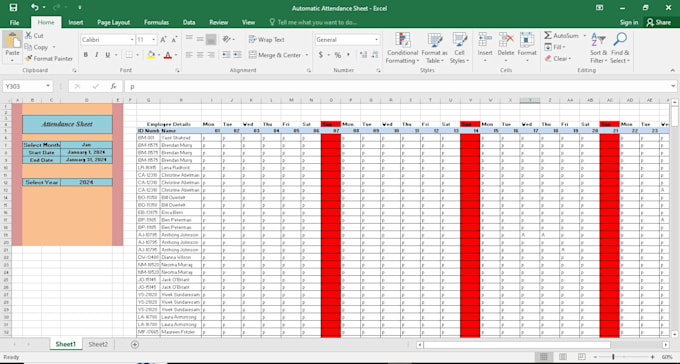680x364 pixels.
Task: Center the text horizontally
Action: pyautogui.click(x=200, y=55)
